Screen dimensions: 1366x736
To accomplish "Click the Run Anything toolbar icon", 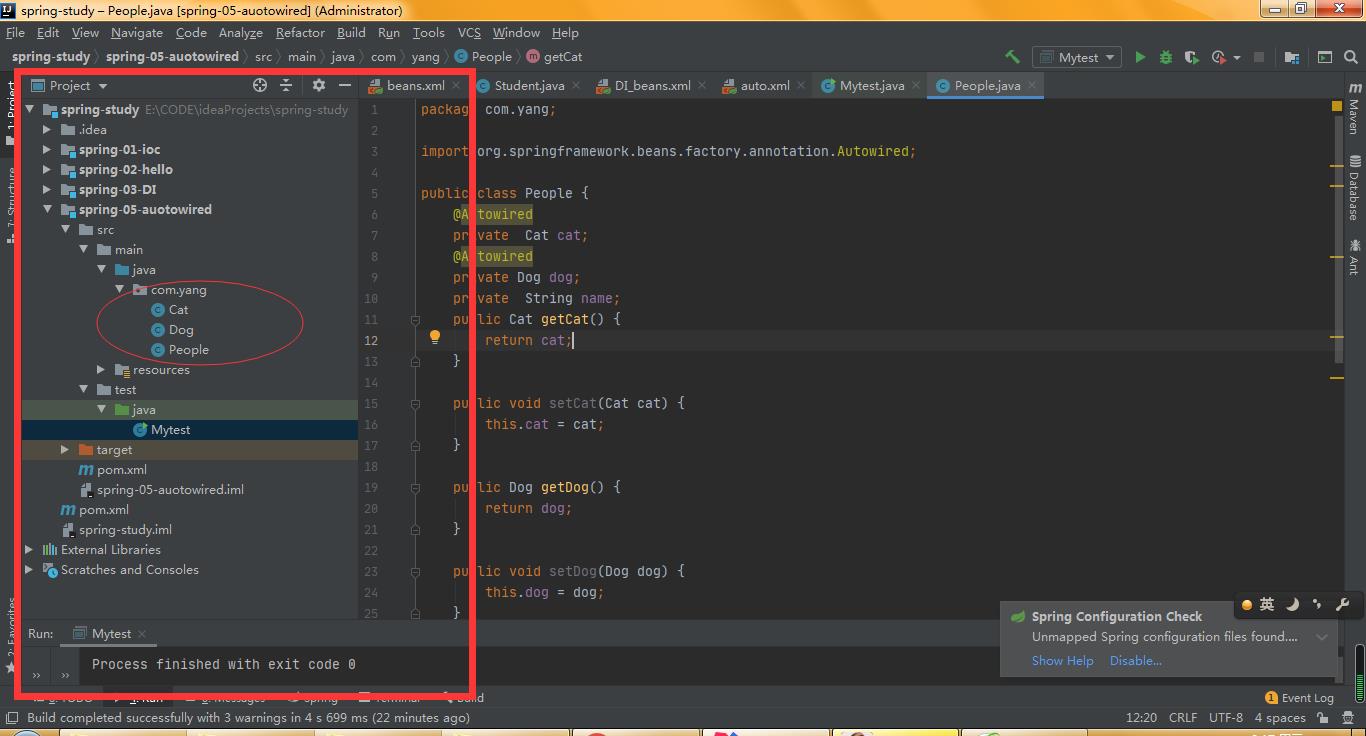I will coord(1325,57).
